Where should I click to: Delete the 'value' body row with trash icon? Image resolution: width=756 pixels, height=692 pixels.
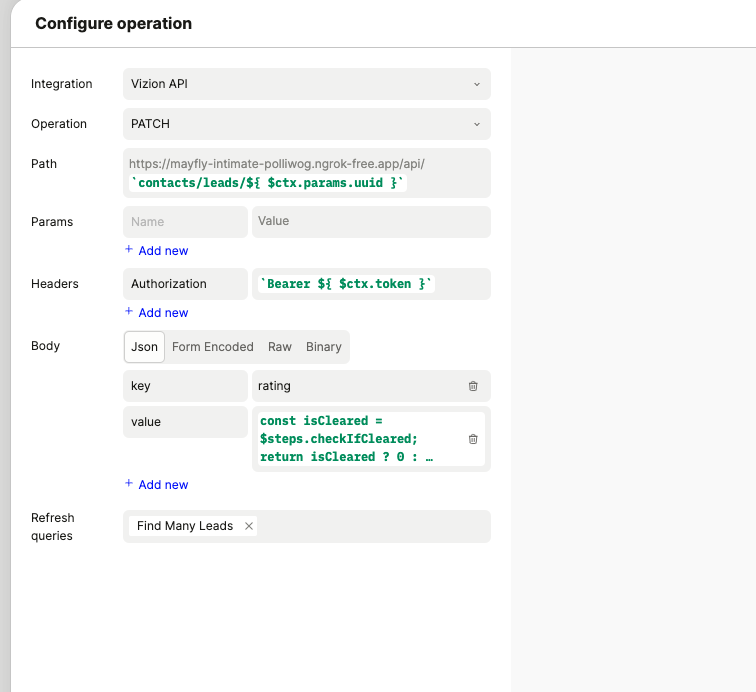(473, 439)
